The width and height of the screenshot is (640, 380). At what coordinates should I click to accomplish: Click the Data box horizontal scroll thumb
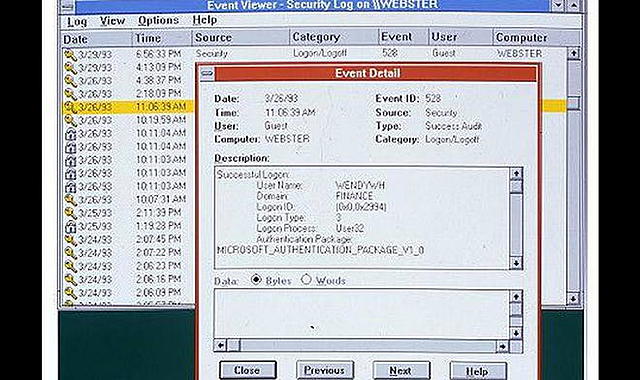pyautogui.click(x=233, y=346)
